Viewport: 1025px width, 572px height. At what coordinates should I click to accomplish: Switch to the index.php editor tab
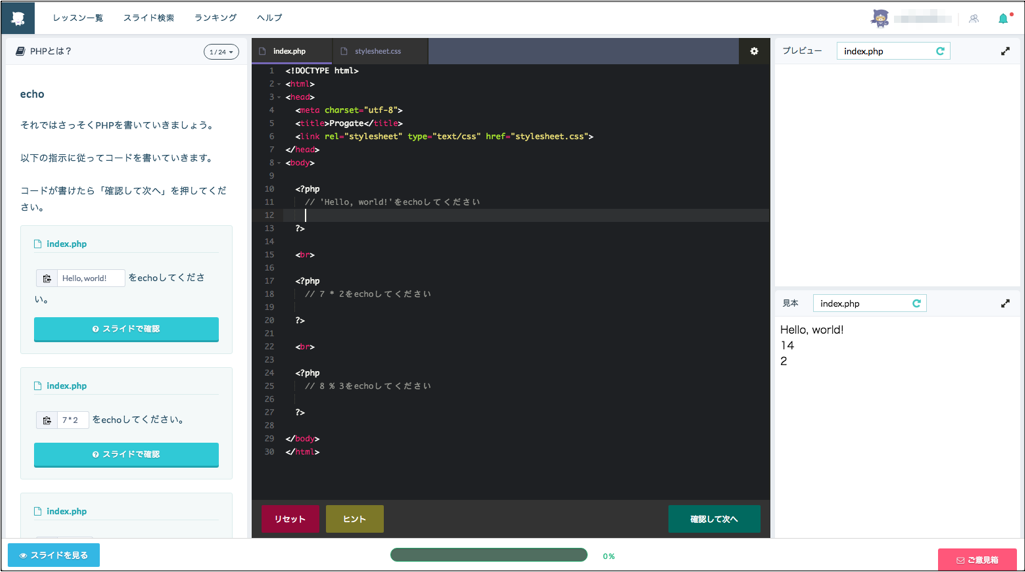[292, 51]
